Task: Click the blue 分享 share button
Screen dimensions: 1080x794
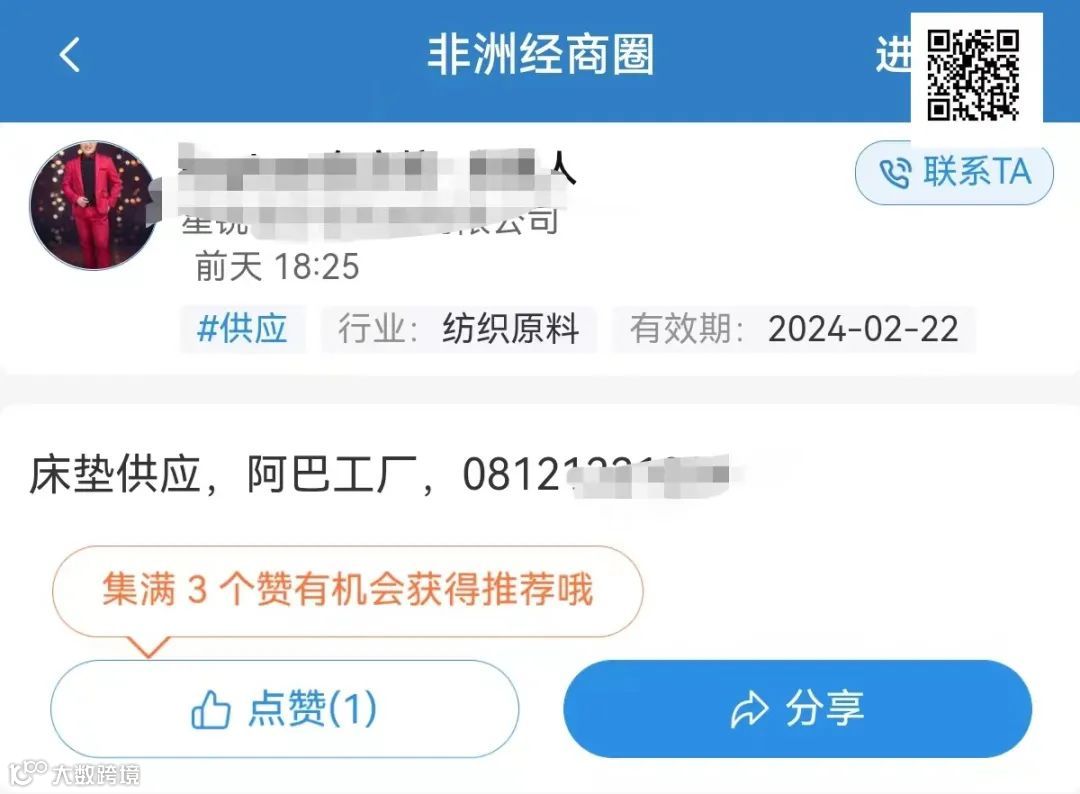Action: point(798,709)
